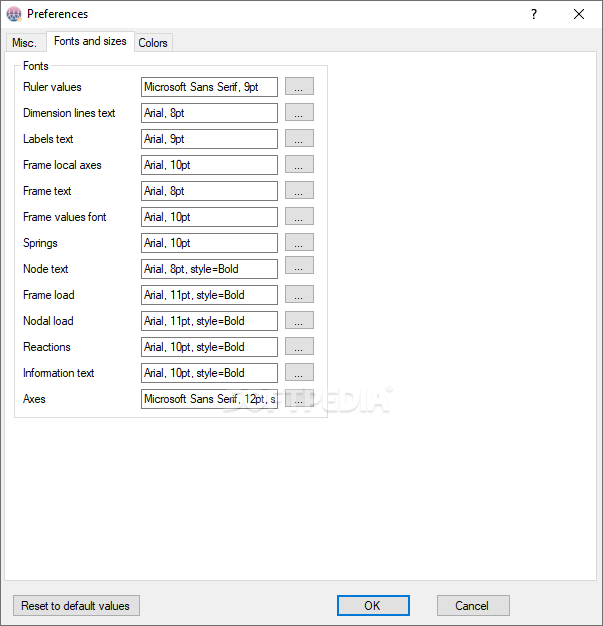Confirm preferences with OK
This screenshot has width=603, height=626.
pyautogui.click(x=373, y=606)
